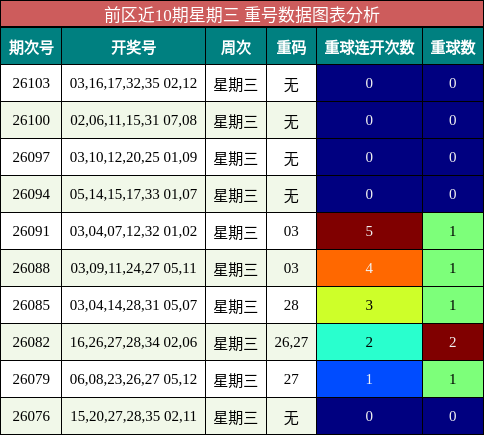Viewport: 484px width, 435px height.
Task: Select issue number 26076
Action: pos(31,416)
